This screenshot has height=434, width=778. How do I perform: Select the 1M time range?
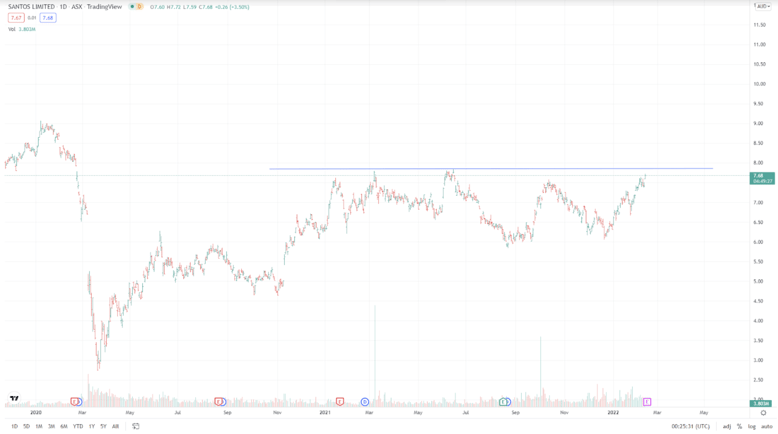[x=39, y=427]
